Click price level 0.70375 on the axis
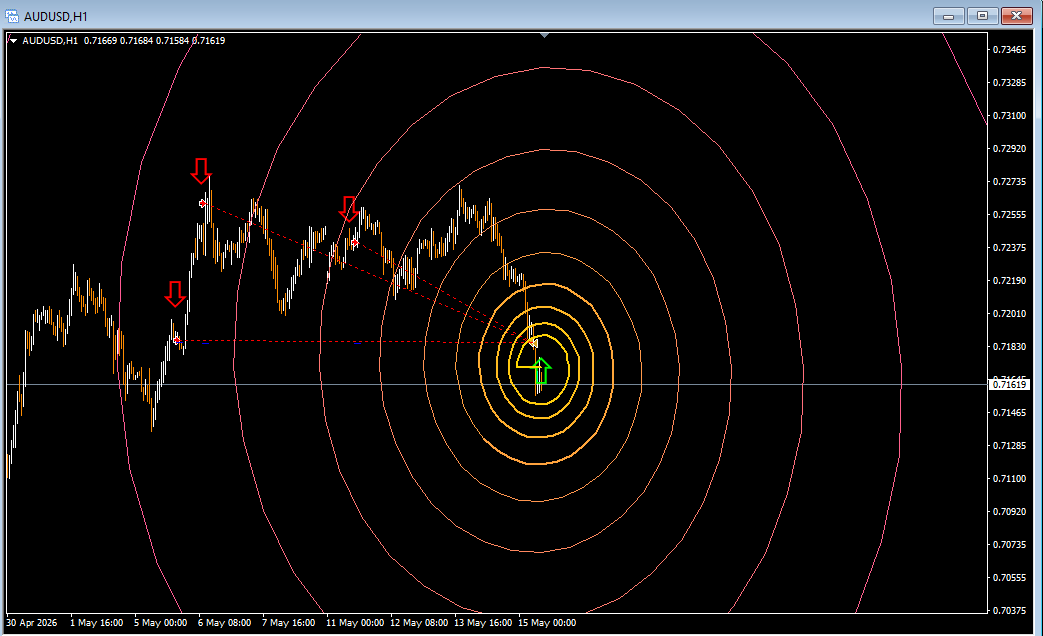This screenshot has width=1043, height=636. [x=1009, y=611]
